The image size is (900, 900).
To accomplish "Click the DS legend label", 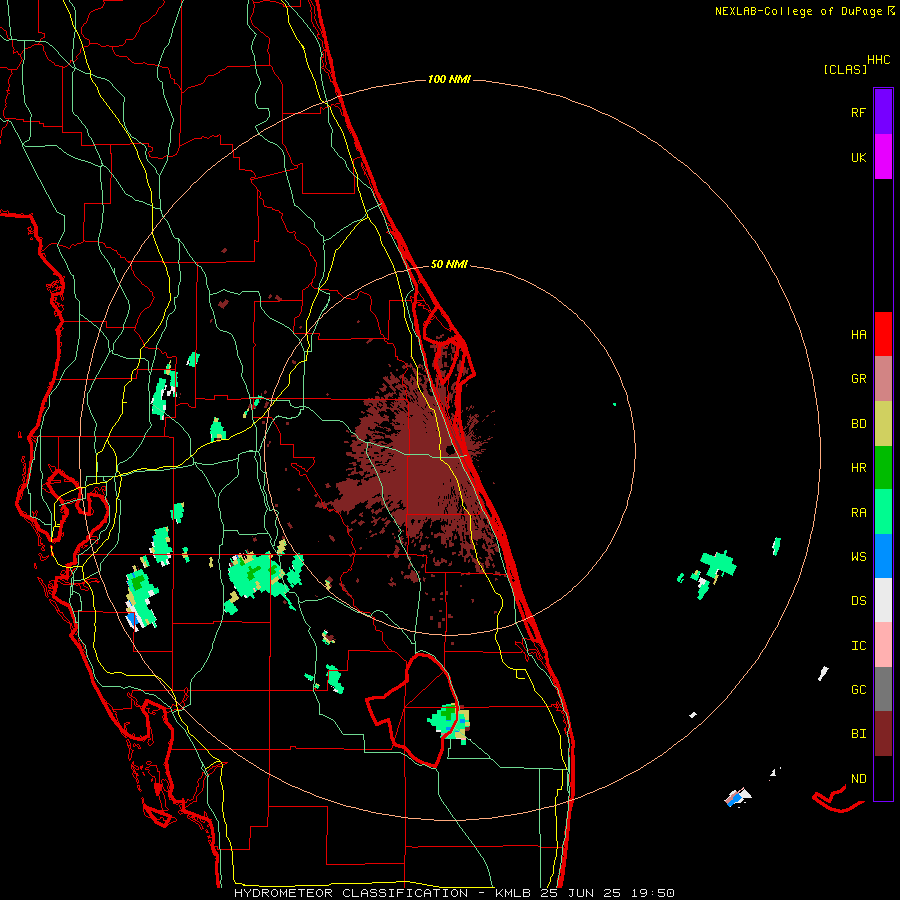I will coord(858,601).
